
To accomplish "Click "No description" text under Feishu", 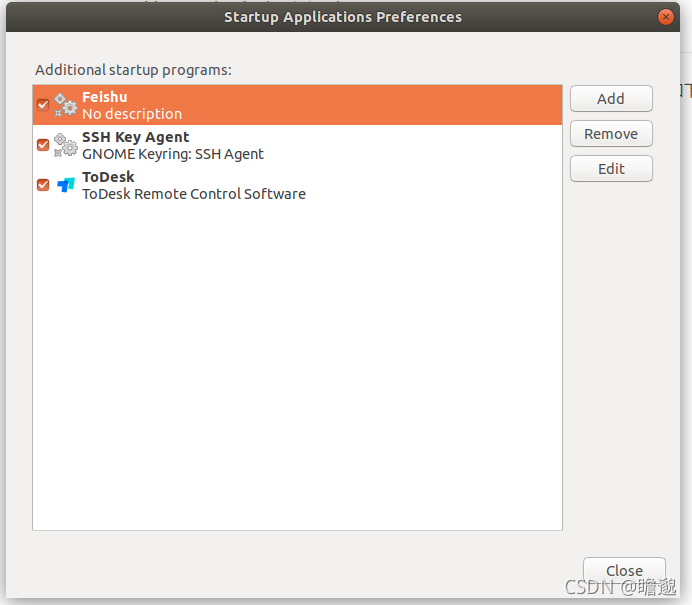I will (132, 114).
